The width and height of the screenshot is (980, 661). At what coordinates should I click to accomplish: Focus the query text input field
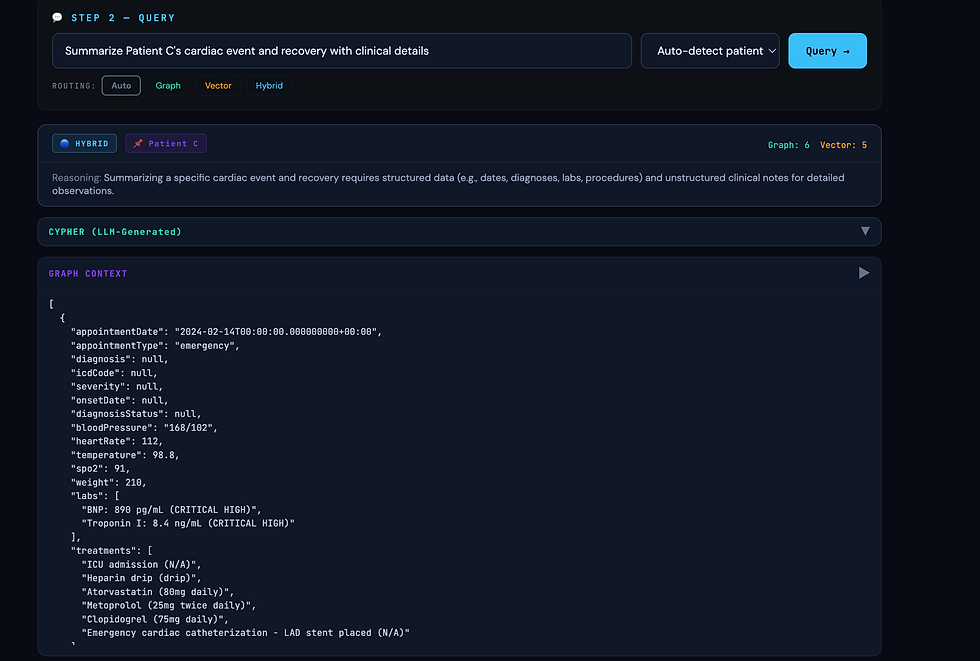tap(342, 51)
